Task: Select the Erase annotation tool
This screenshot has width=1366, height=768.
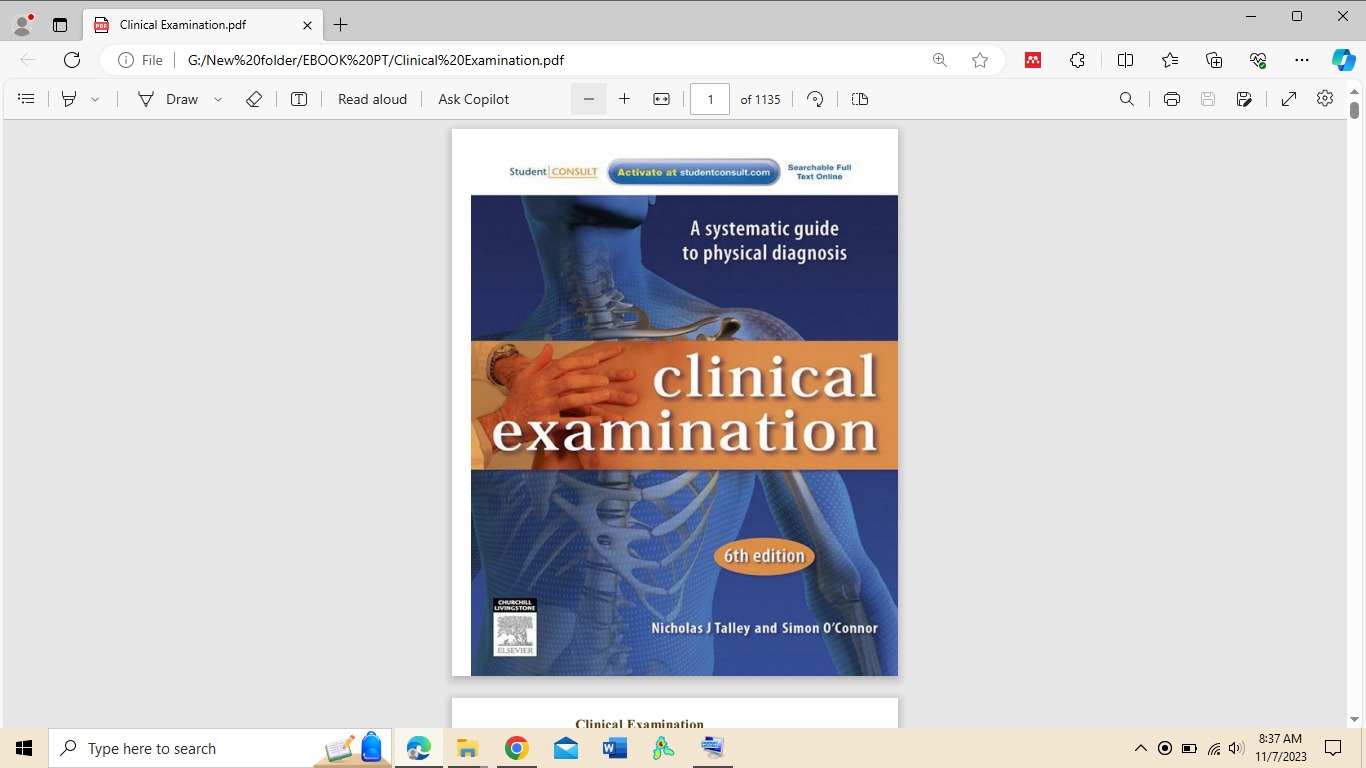Action: tap(253, 99)
